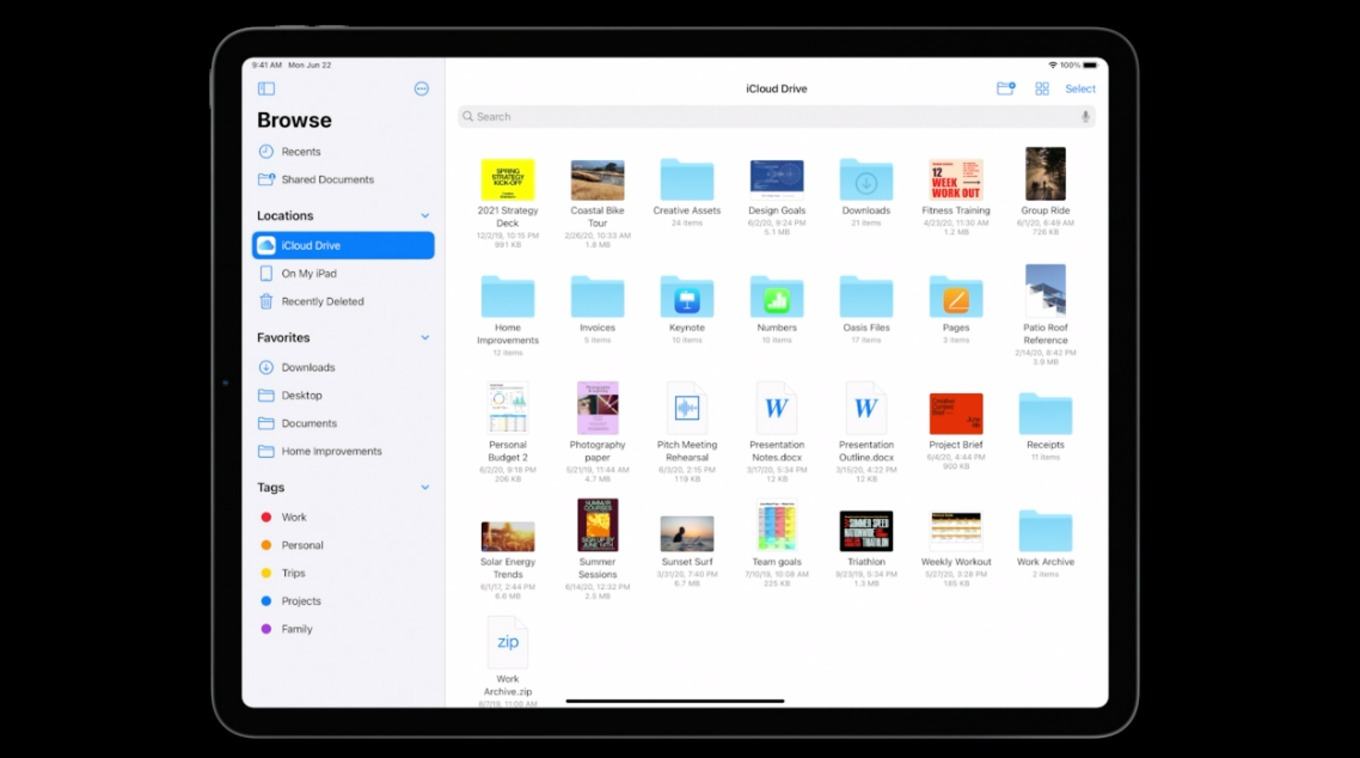Open the Work Archive folder
This screenshot has width=1360, height=758.
[x=1046, y=531]
